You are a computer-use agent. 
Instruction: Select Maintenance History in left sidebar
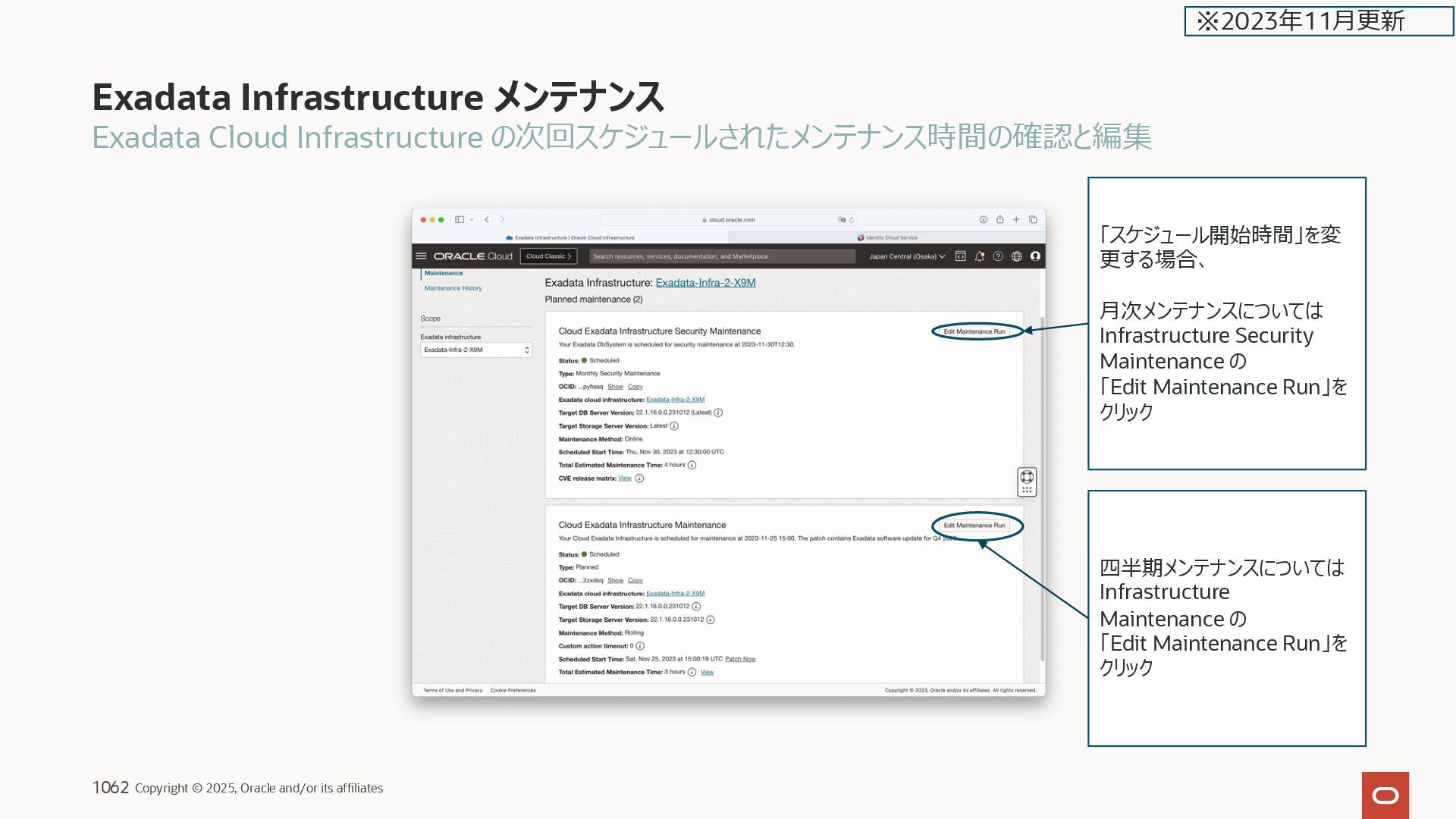tap(453, 288)
